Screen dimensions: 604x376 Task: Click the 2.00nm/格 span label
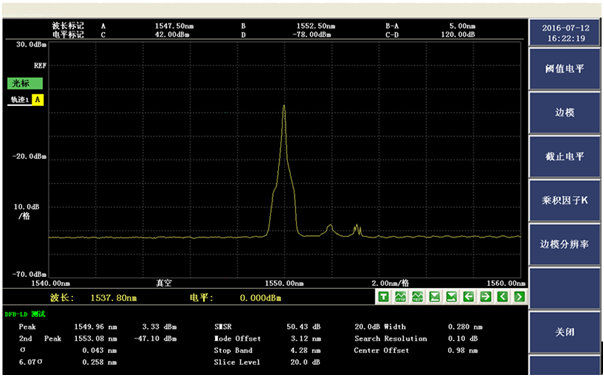[x=390, y=284]
